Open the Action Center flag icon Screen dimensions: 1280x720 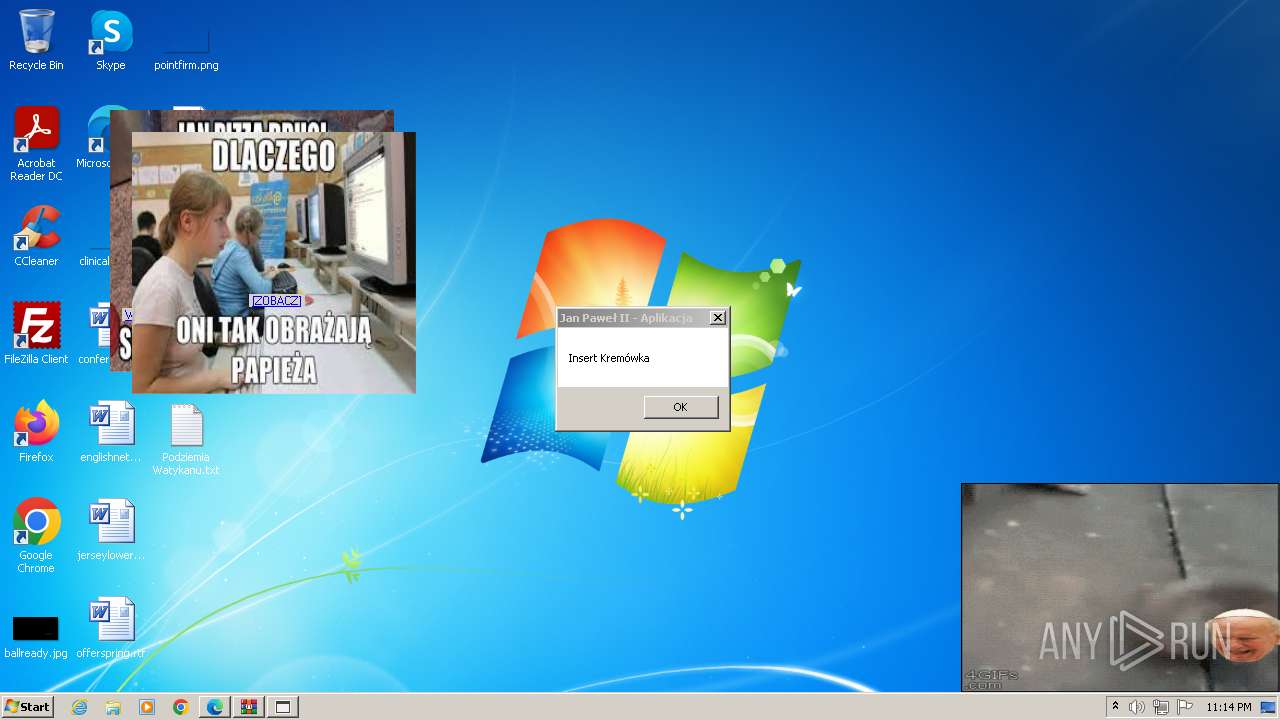coord(1183,707)
